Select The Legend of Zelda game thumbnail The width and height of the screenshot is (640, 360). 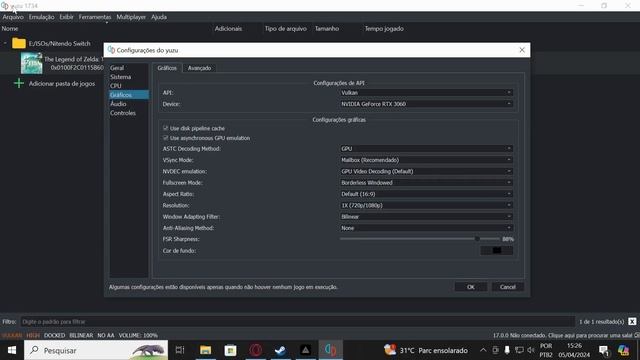(31, 63)
